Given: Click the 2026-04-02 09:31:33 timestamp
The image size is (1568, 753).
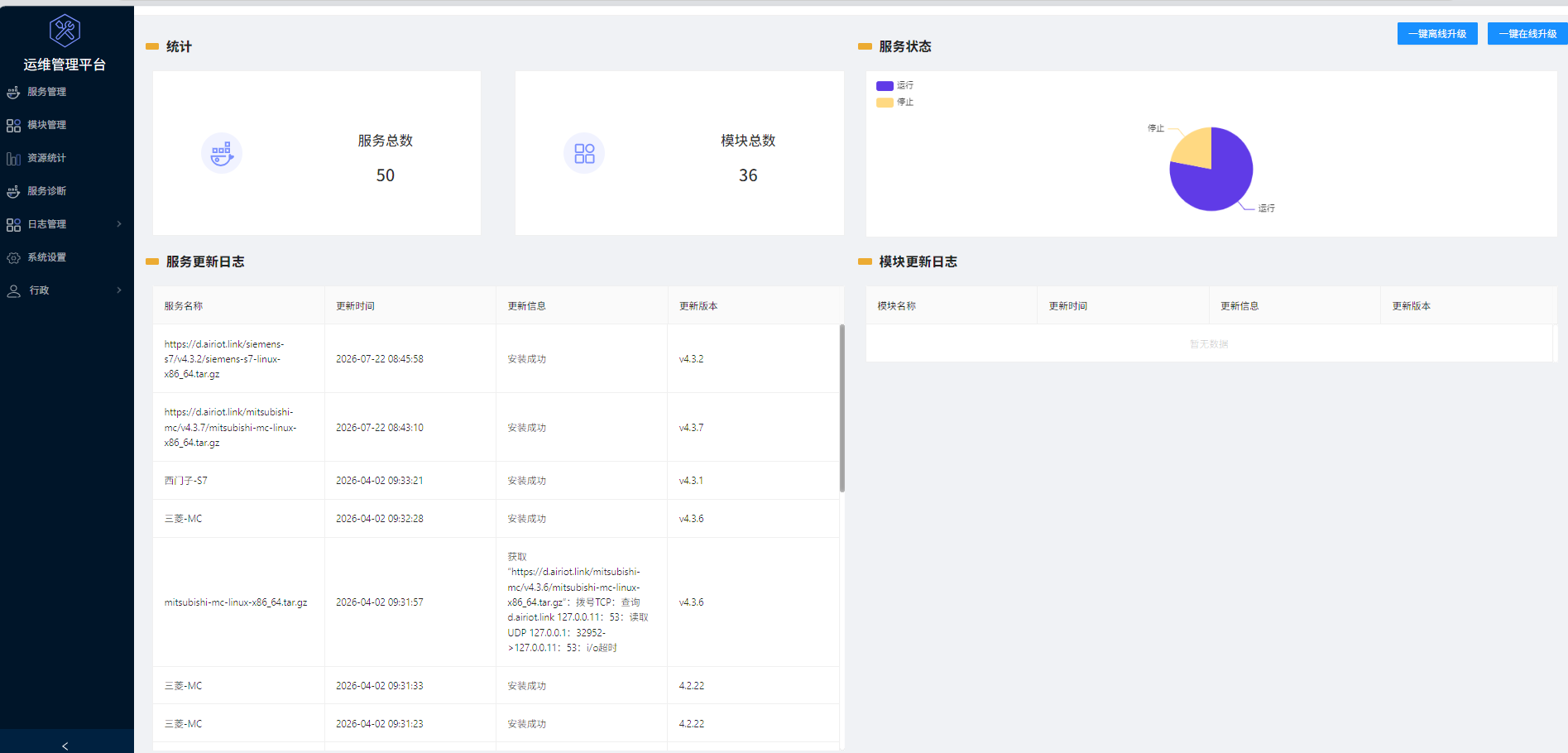Looking at the screenshot, I should tap(380, 686).
